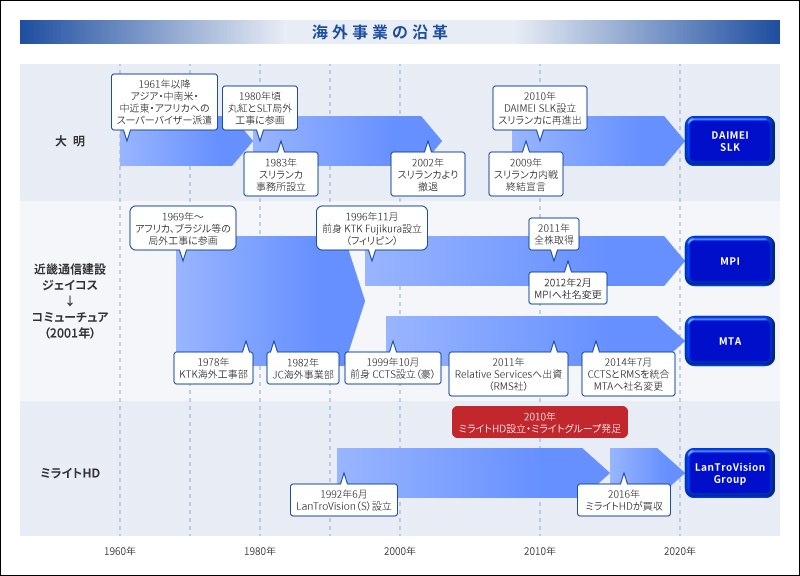Click the 1960年 axis label
Screen dimensions: 800x576
pyautogui.click(x=120, y=551)
